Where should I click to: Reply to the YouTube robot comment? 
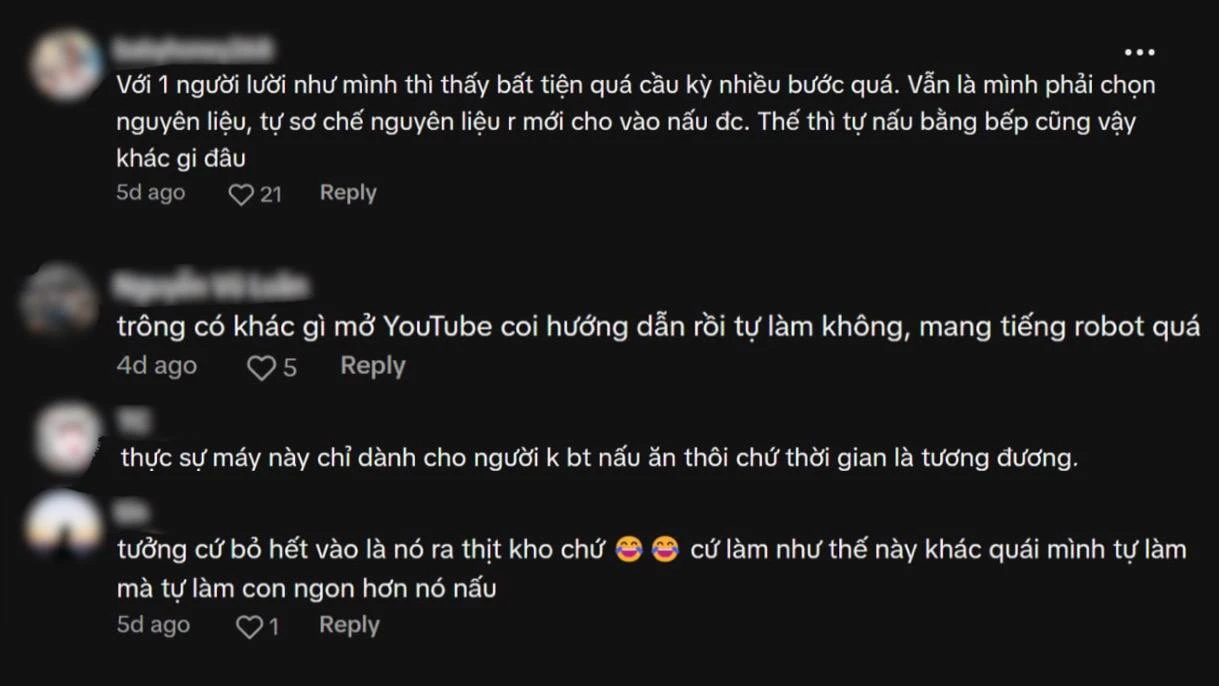coord(372,366)
